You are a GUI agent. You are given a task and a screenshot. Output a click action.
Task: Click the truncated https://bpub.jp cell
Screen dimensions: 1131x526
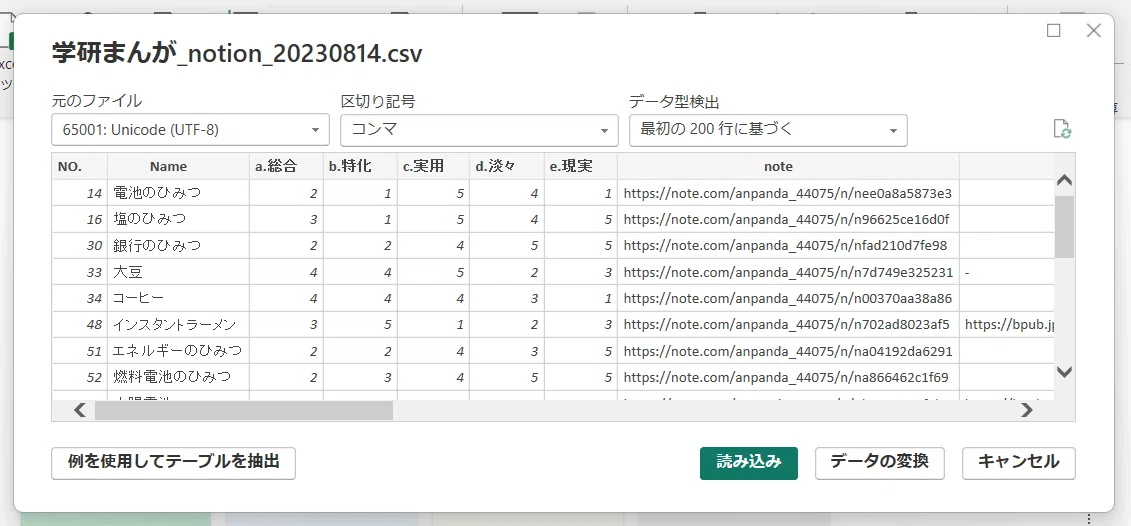pyautogui.click(x=1007, y=325)
